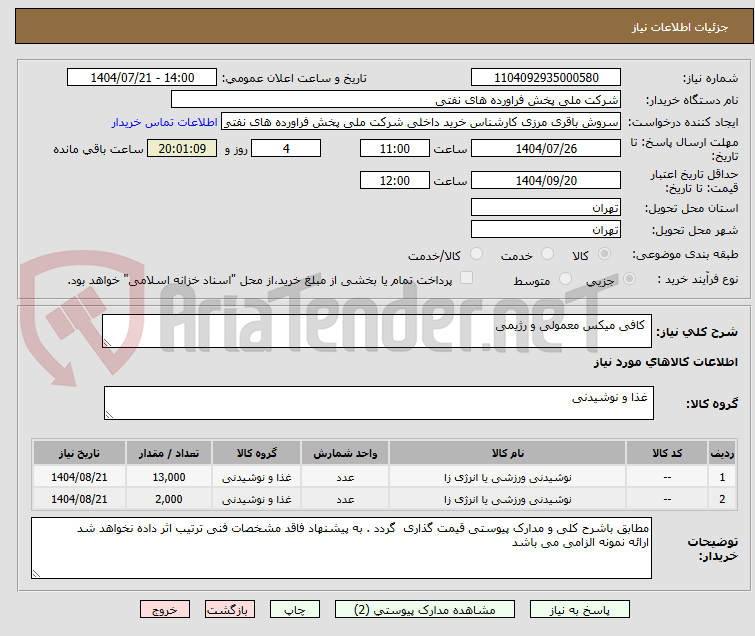Image resolution: width=755 pixels, height=636 pixels.
Task: Click the row number 2 cell
Action: coord(722,499)
